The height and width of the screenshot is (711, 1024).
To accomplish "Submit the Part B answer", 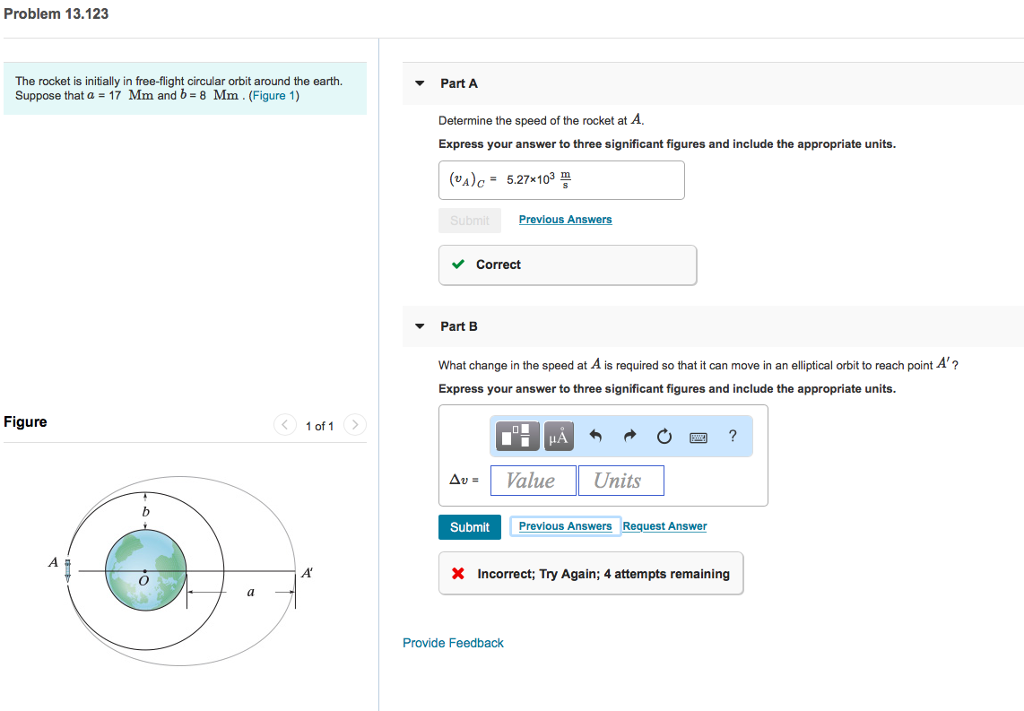I will pyautogui.click(x=470, y=527).
